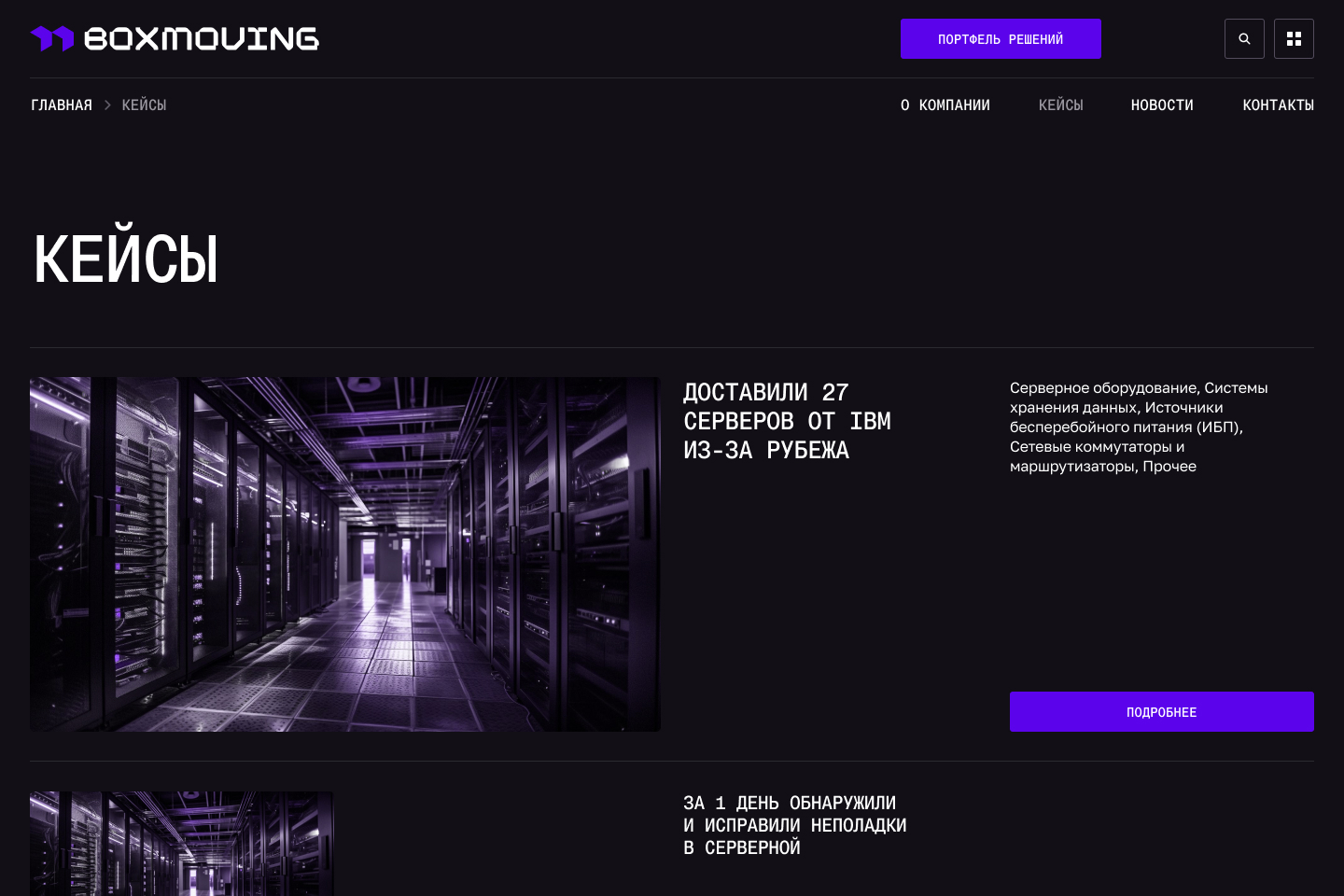Image resolution: width=1344 pixels, height=896 pixels.
Task: Open the НОВОСТИ menu item
Action: [x=1162, y=105]
